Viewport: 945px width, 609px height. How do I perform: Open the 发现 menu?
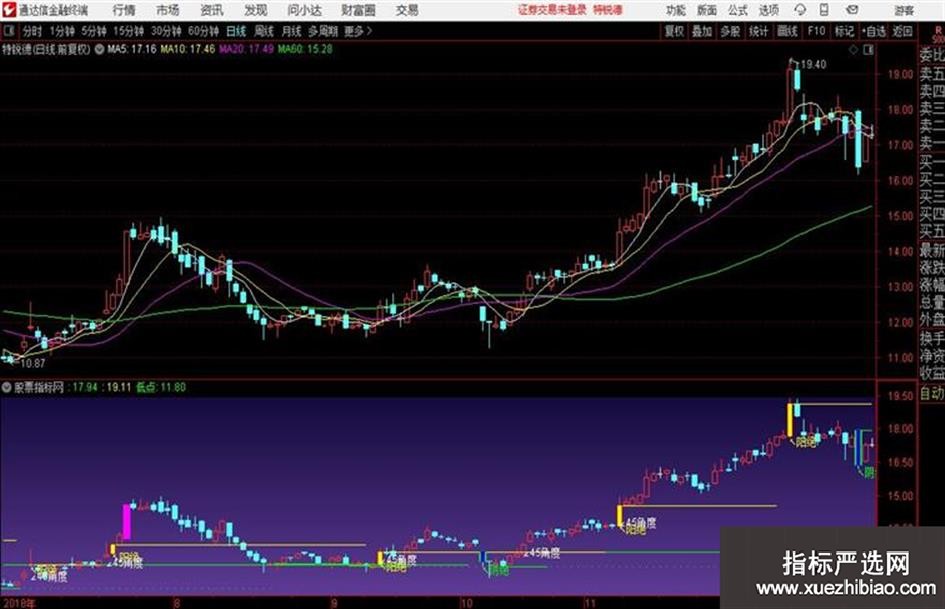(x=256, y=10)
